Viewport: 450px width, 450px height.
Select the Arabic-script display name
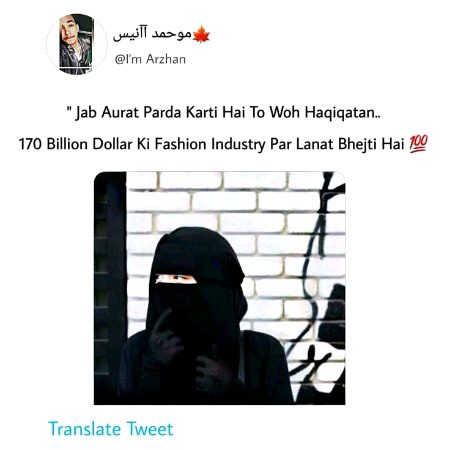pos(152,35)
